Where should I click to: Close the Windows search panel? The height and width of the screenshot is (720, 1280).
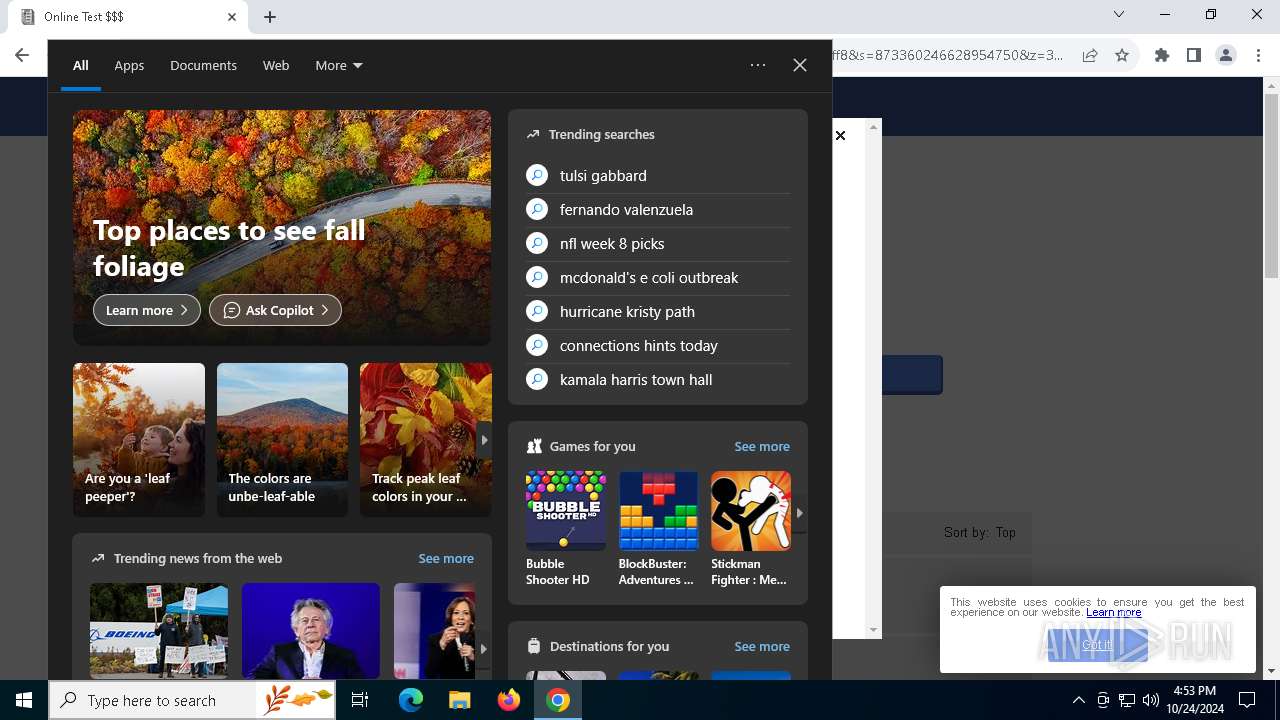(800, 65)
